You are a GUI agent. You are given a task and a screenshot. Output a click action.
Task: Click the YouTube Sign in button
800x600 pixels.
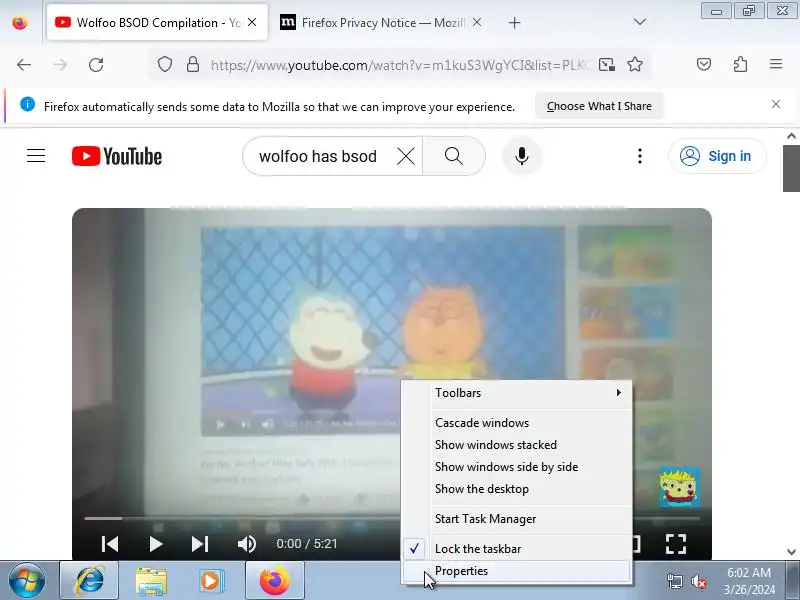click(717, 156)
